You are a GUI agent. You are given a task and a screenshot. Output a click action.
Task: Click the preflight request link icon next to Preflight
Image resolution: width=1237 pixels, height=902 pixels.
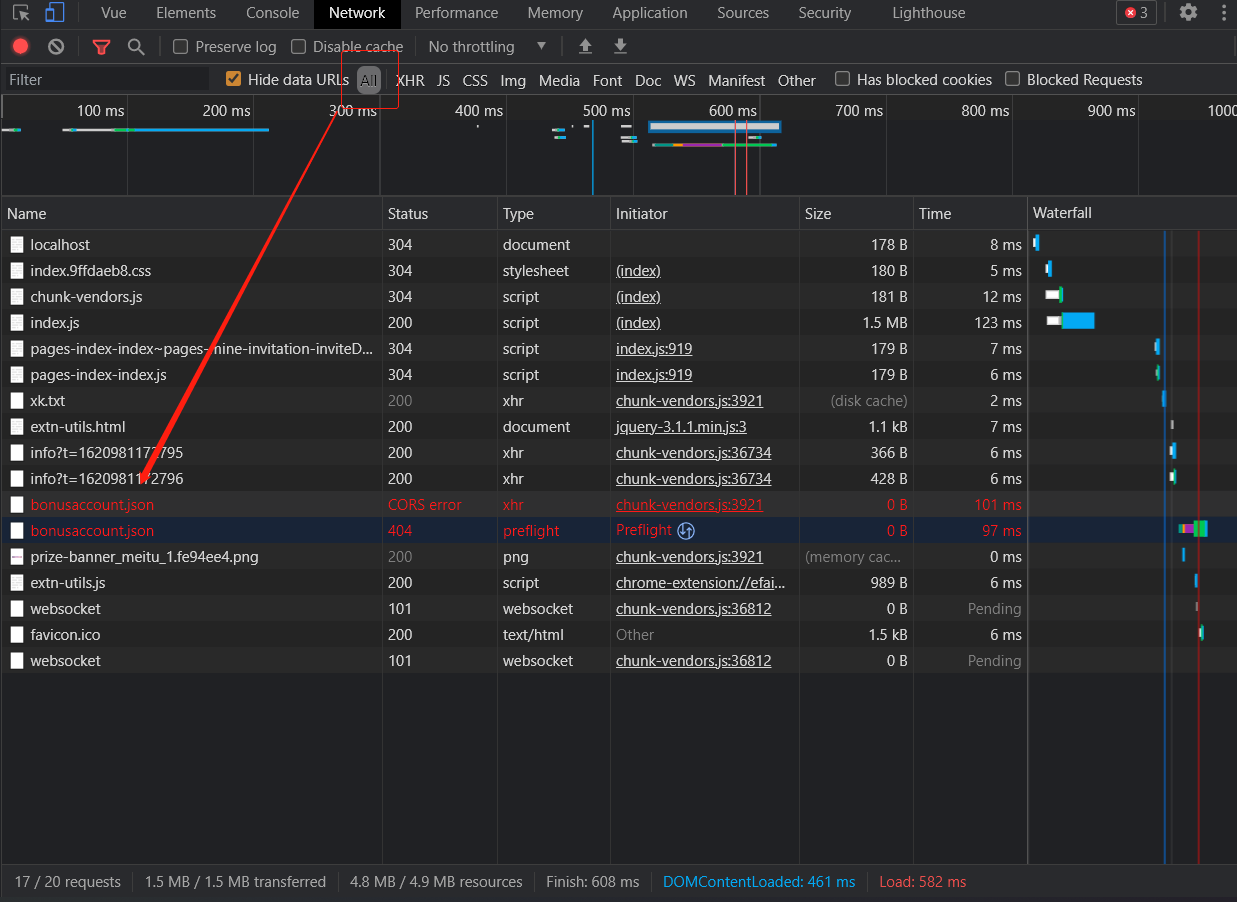pos(686,530)
